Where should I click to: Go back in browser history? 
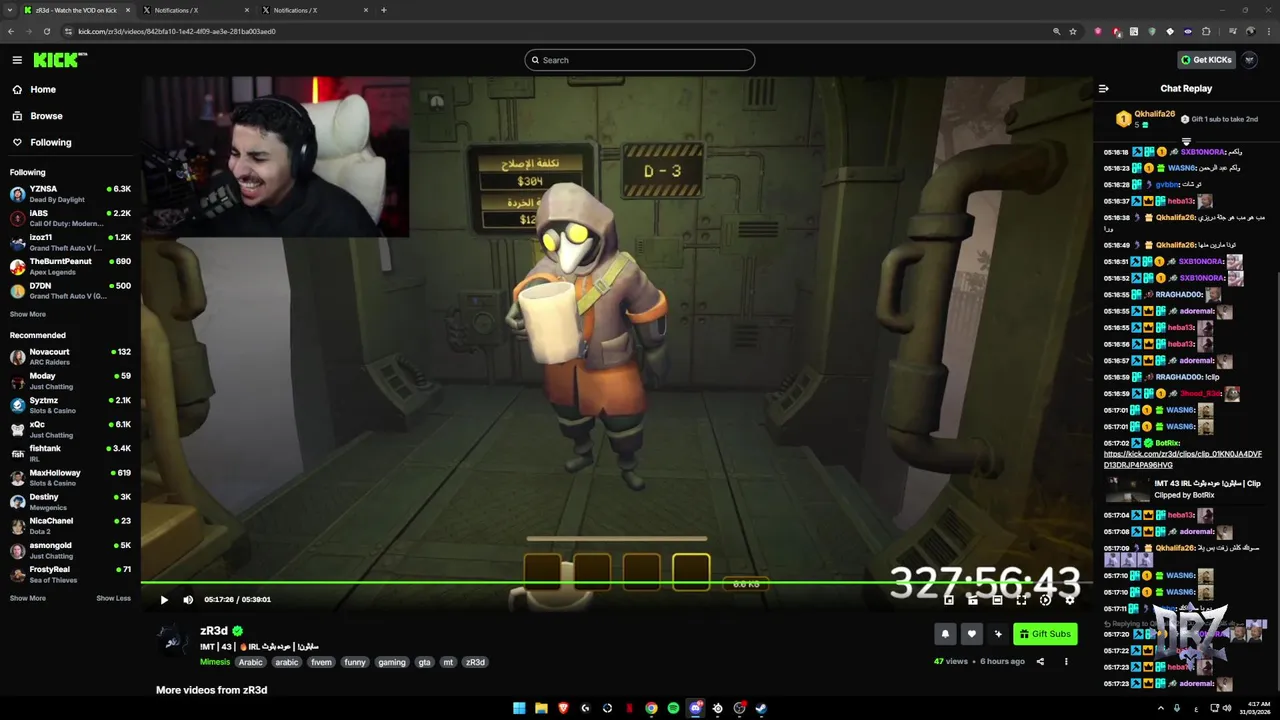(x=11, y=31)
